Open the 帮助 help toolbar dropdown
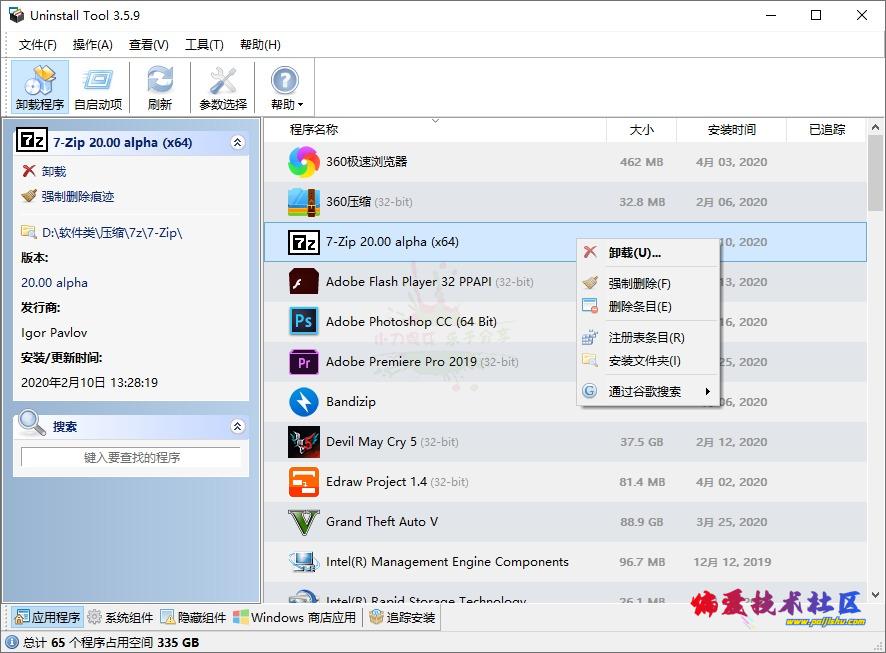Image resolution: width=886 pixels, height=653 pixels. [x=286, y=88]
